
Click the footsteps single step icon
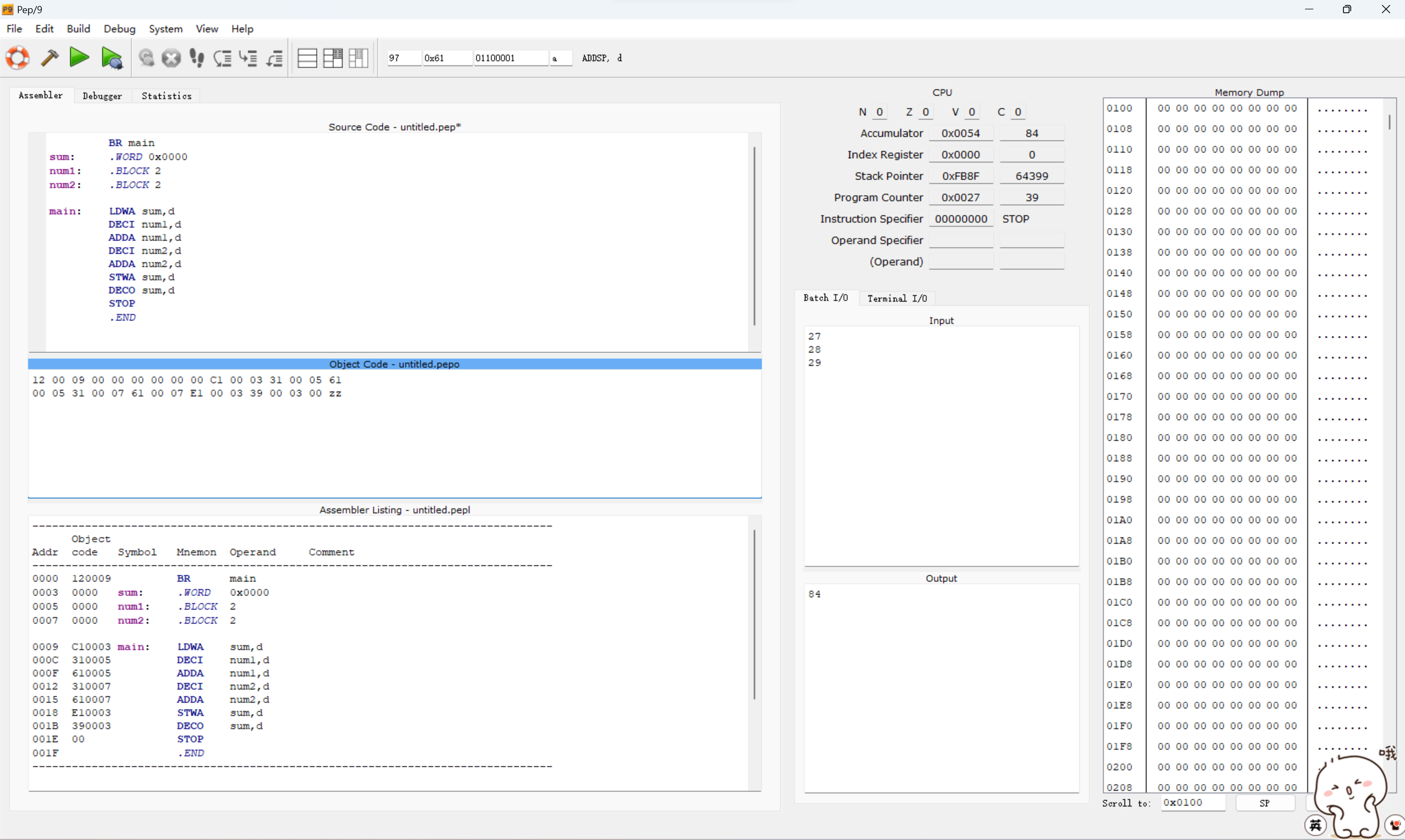[x=197, y=58]
